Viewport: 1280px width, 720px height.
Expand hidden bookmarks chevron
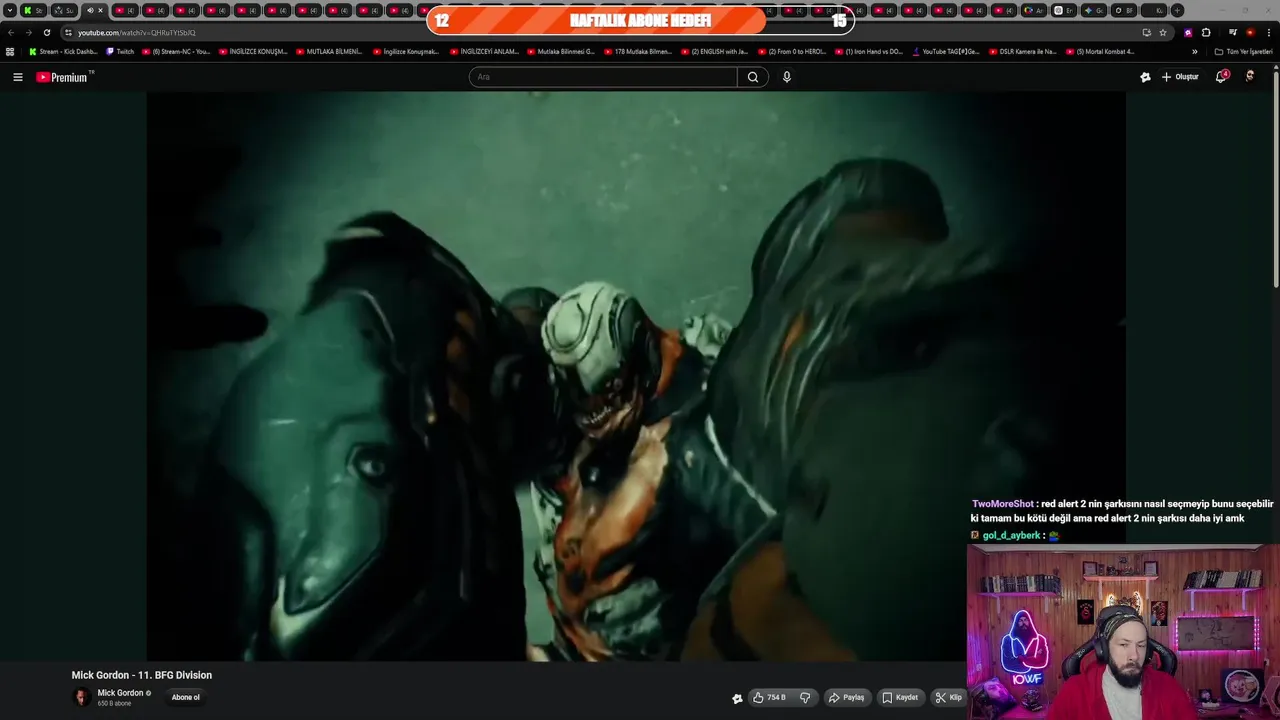(x=1194, y=52)
